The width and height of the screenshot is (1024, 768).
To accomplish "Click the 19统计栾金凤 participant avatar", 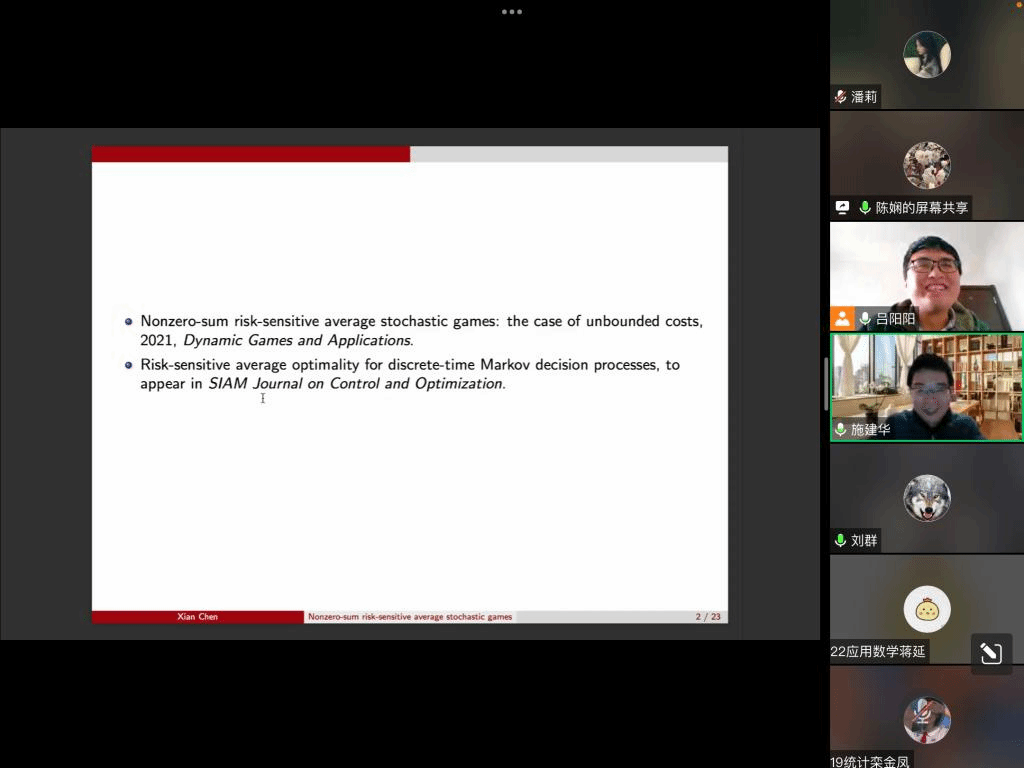I will pyautogui.click(x=926, y=720).
